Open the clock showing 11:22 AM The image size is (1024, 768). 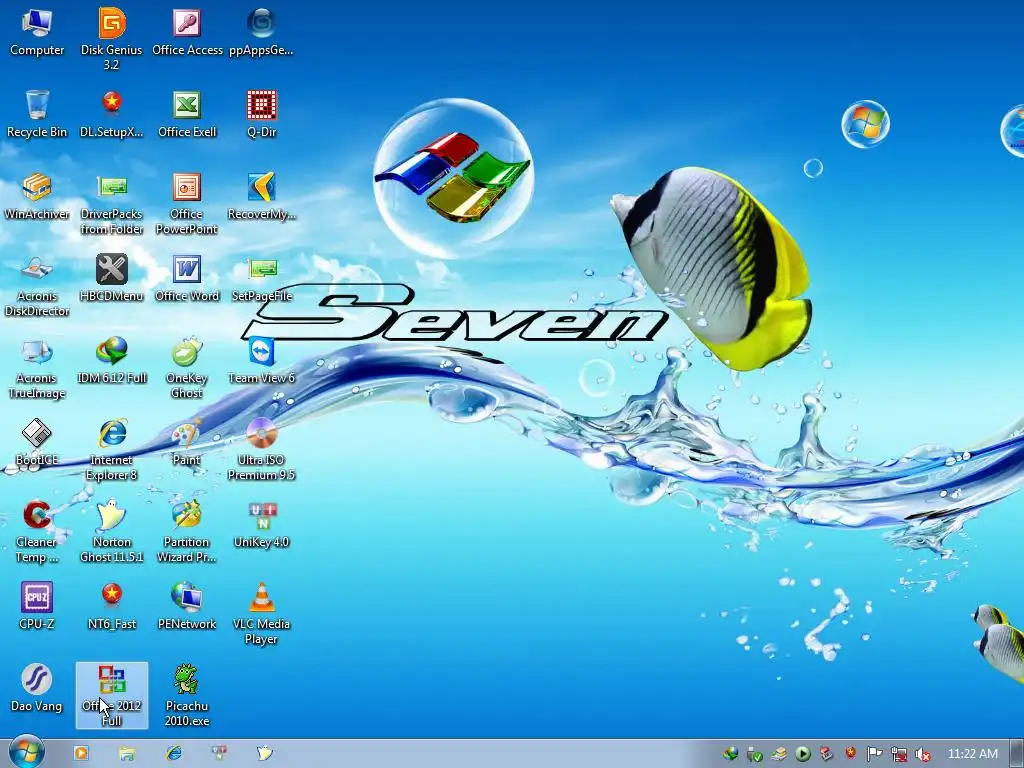tap(972, 754)
